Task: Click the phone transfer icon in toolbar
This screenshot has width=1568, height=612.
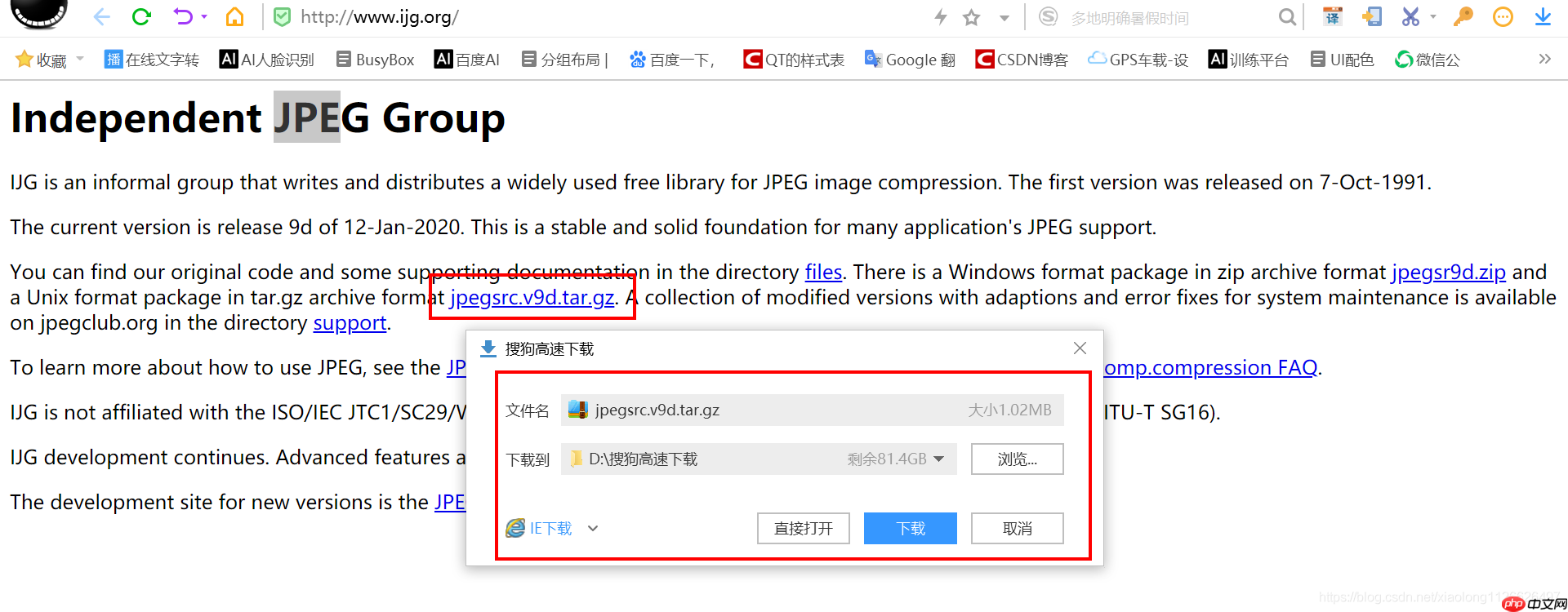Action: point(1372,16)
